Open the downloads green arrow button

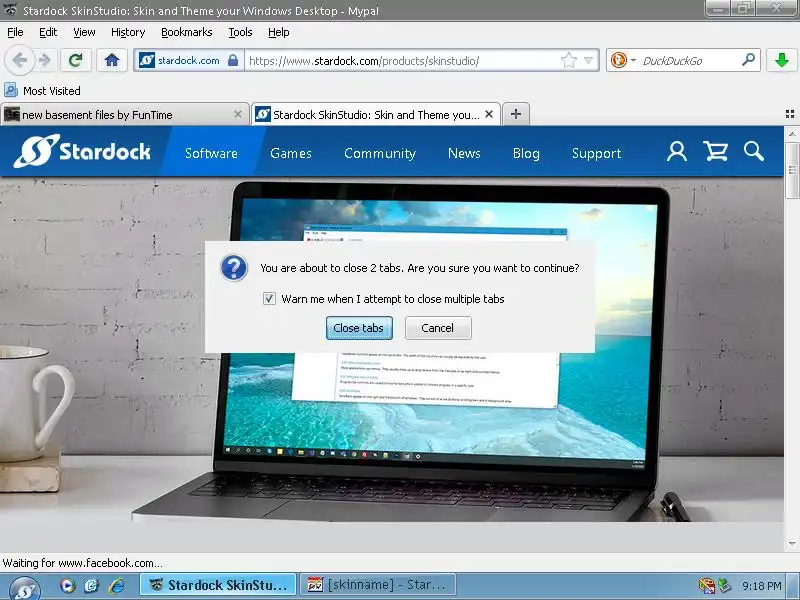(781, 61)
